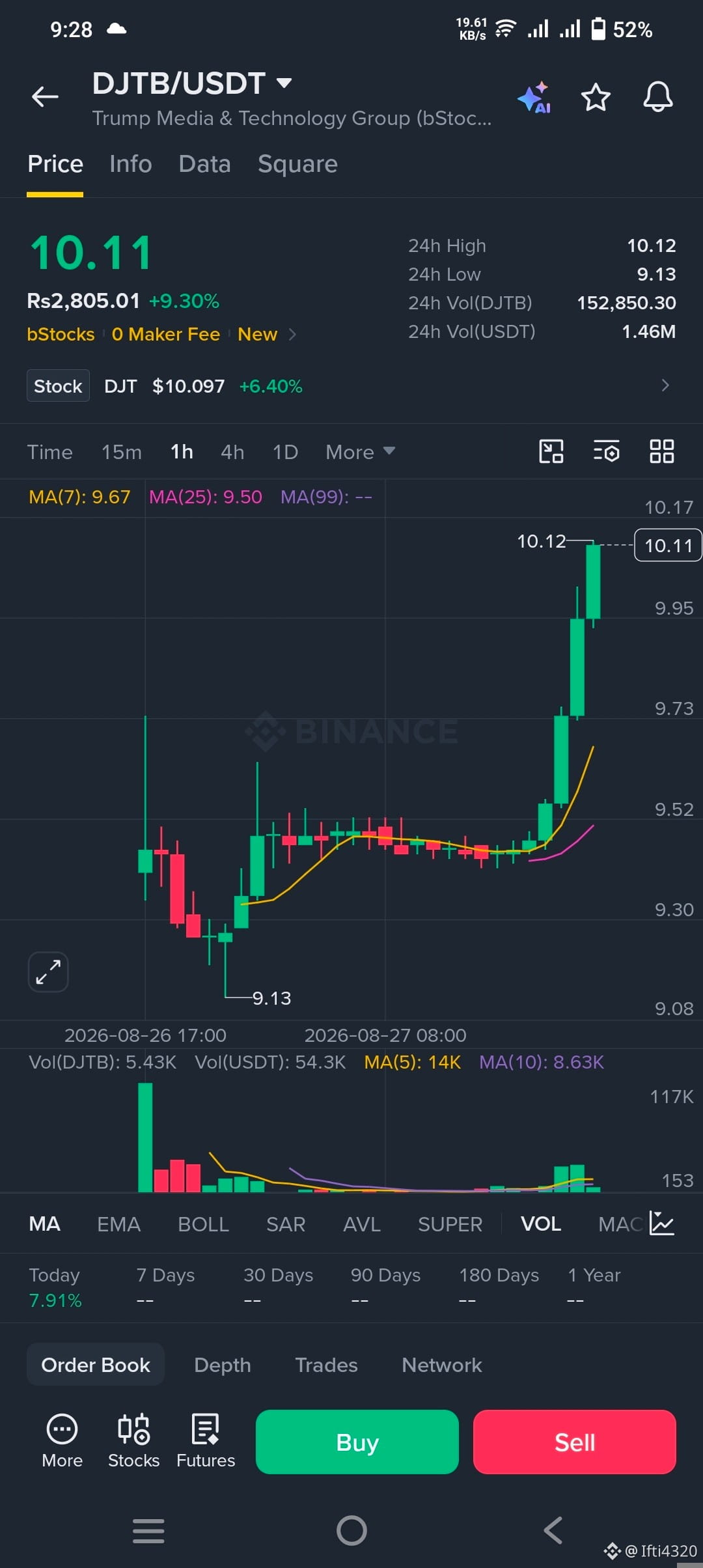This screenshot has width=703, height=1568.
Task: Tap the New tag
Action: coord(258,334)
